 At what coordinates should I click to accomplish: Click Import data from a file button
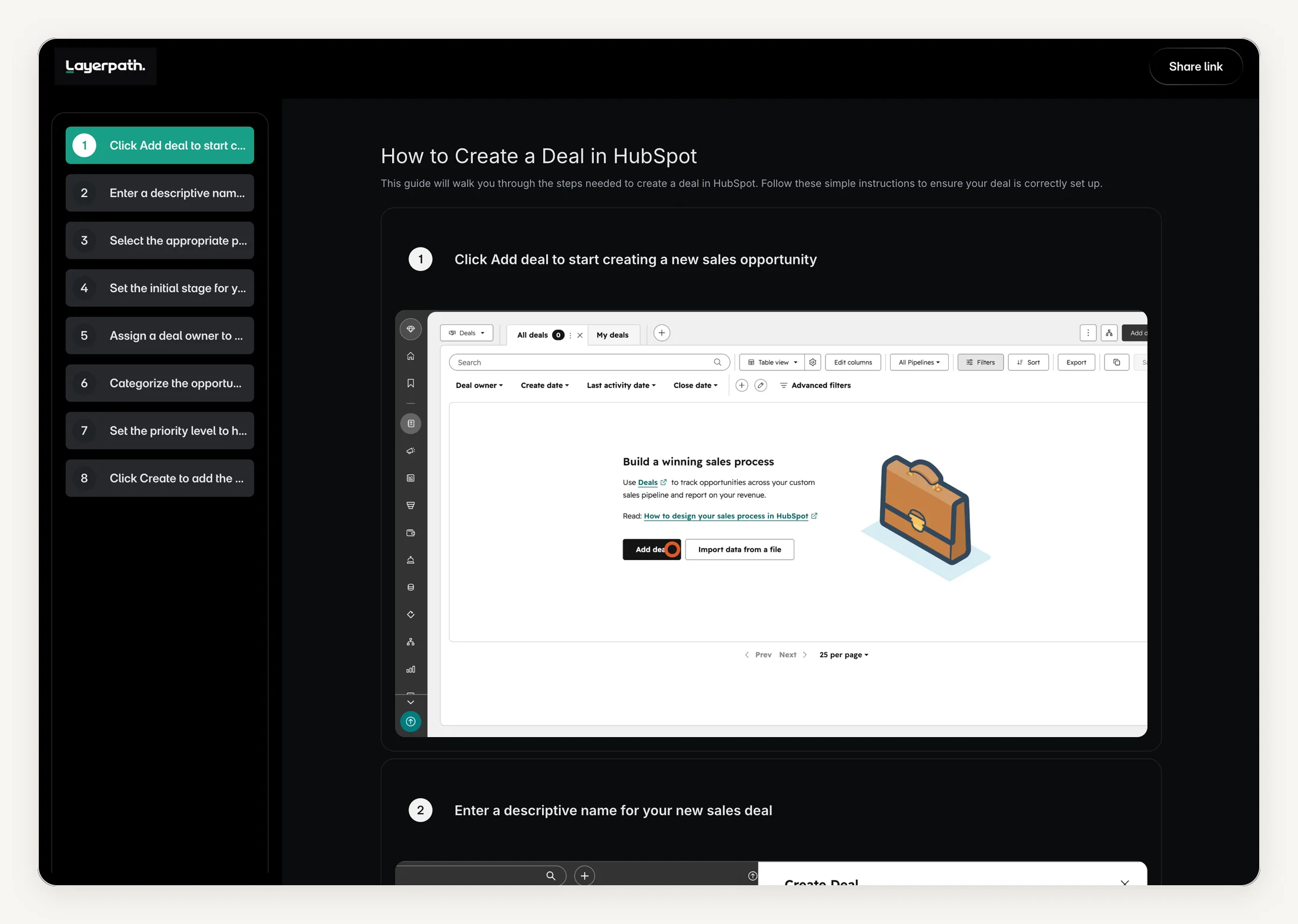pos(740,549)
